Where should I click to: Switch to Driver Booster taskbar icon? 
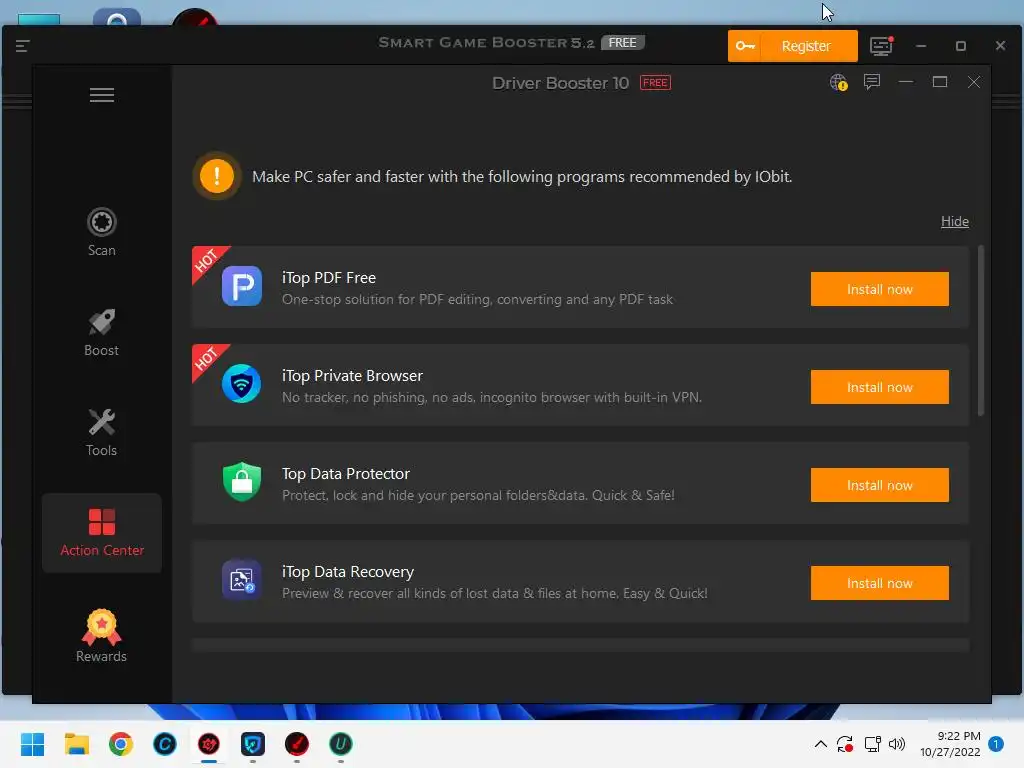pos(209,744)
